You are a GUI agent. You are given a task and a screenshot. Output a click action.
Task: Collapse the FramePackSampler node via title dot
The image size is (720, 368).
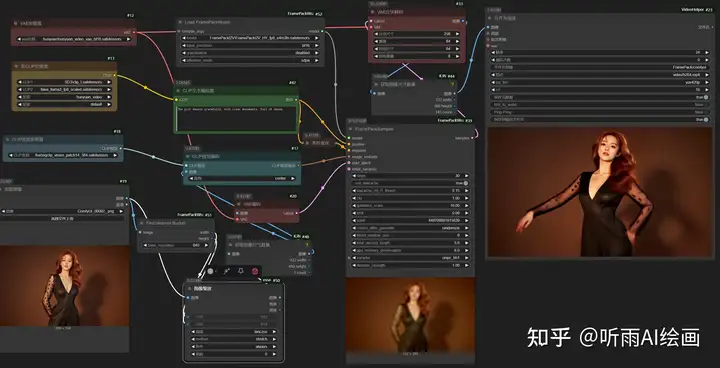351,129
